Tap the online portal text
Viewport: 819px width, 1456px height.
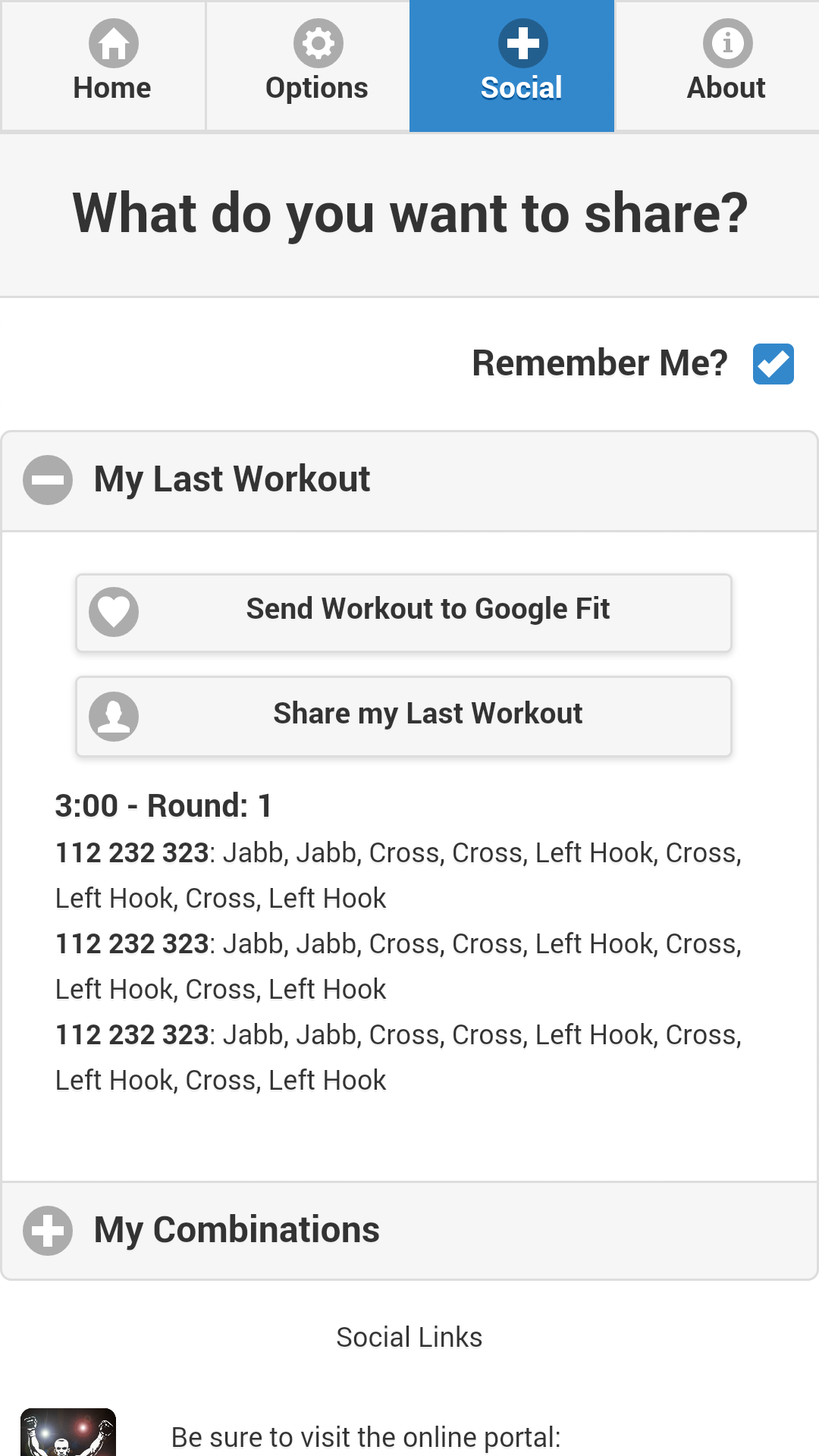click(x=366, y=1437)
